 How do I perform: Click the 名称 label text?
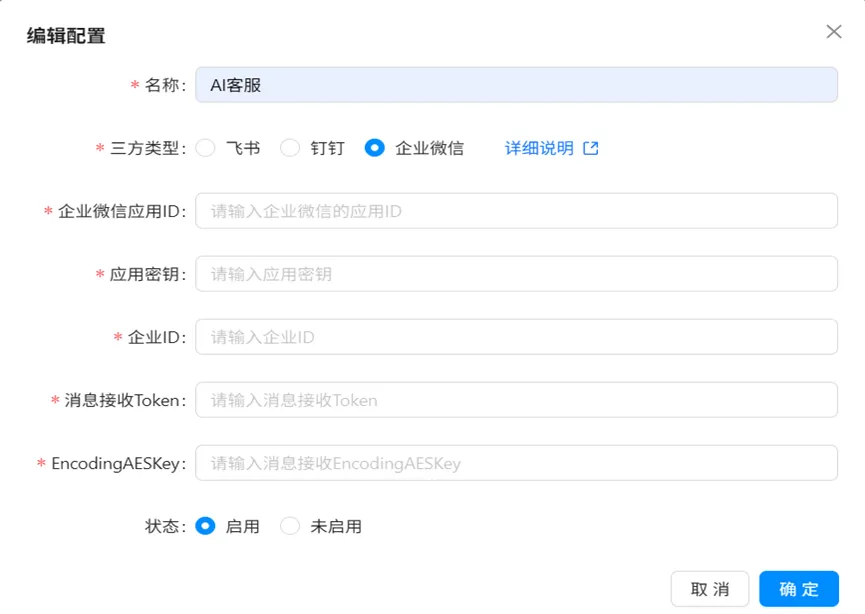tap(164, 85)
